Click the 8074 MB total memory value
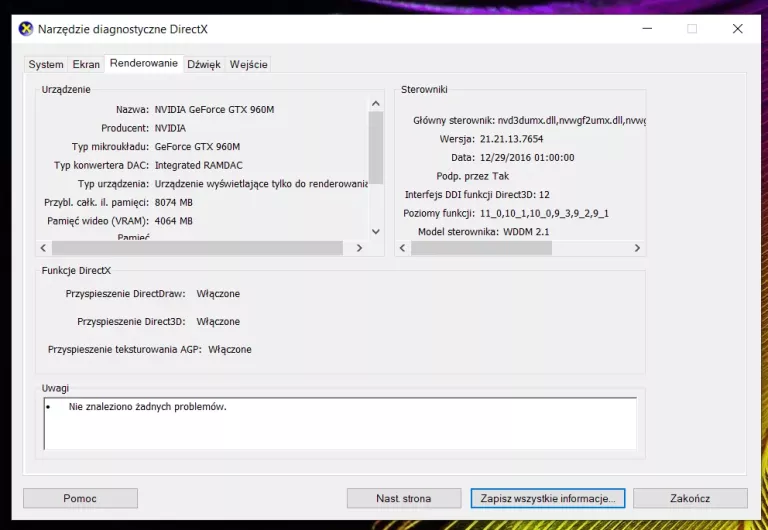The width and height of the screenshot is (768, 530). 173,202
